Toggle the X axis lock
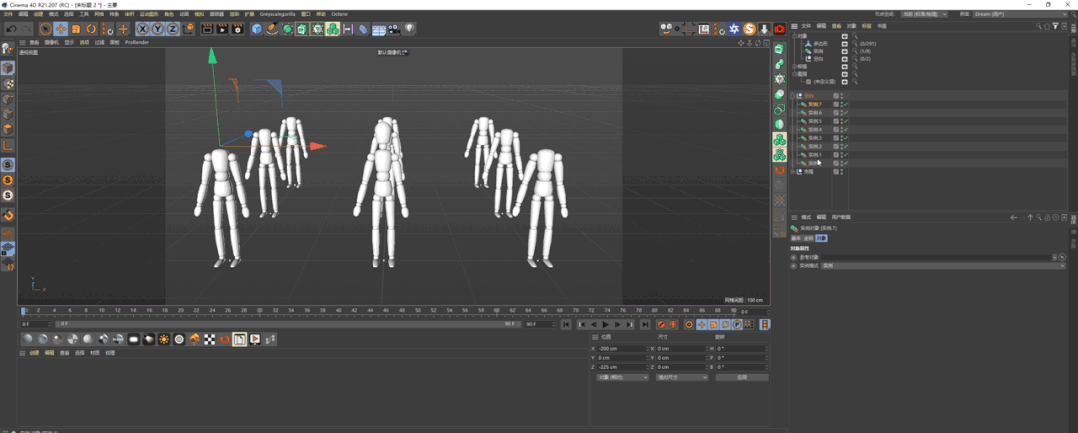1078x433 pixels. tap(142, 29)
